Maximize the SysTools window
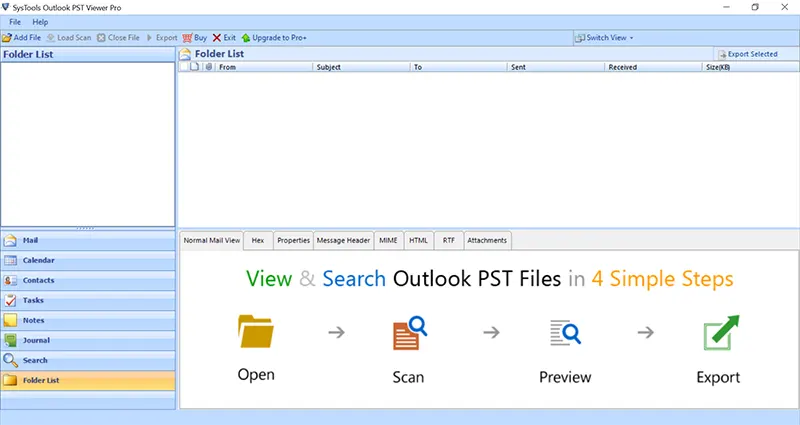The image size is (800, 425). pyautogui.click(x=755, y=7)
